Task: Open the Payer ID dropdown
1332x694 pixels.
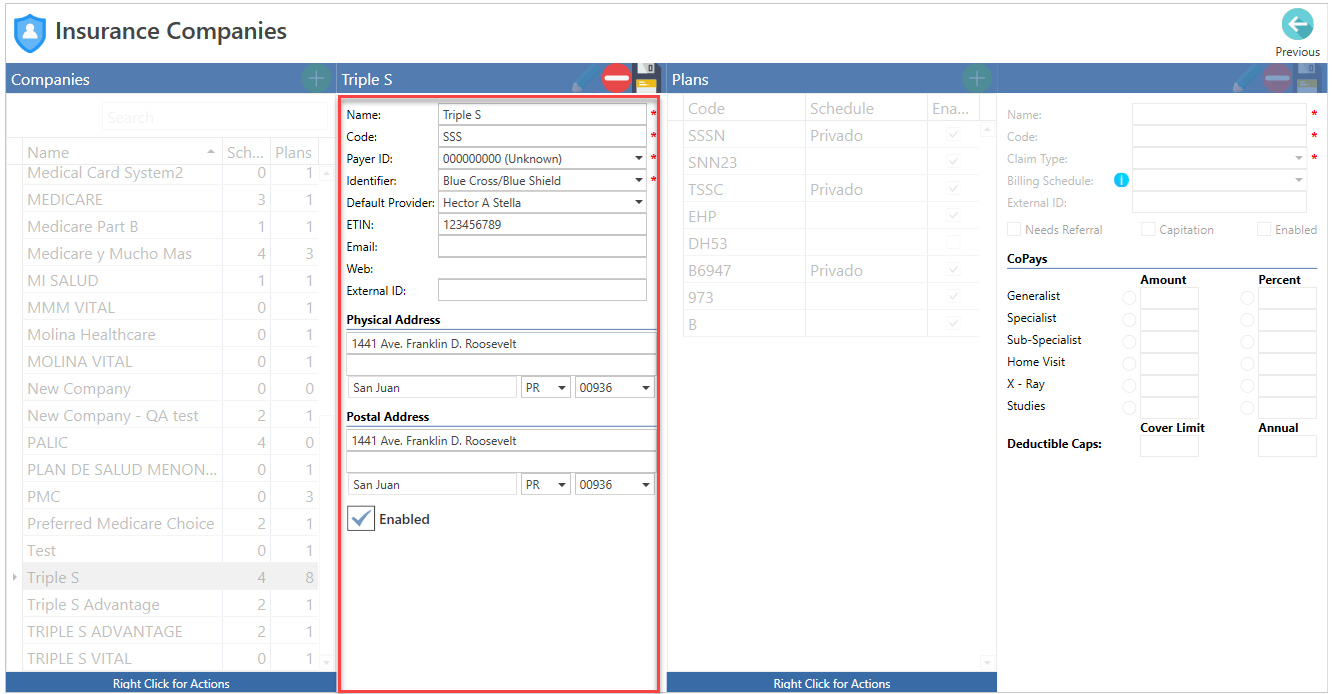Action: click(x=639, y=158)
